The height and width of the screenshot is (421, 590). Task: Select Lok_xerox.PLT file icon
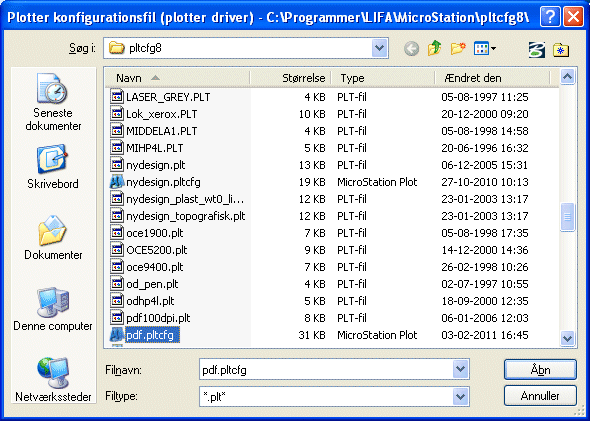(117, 114)
